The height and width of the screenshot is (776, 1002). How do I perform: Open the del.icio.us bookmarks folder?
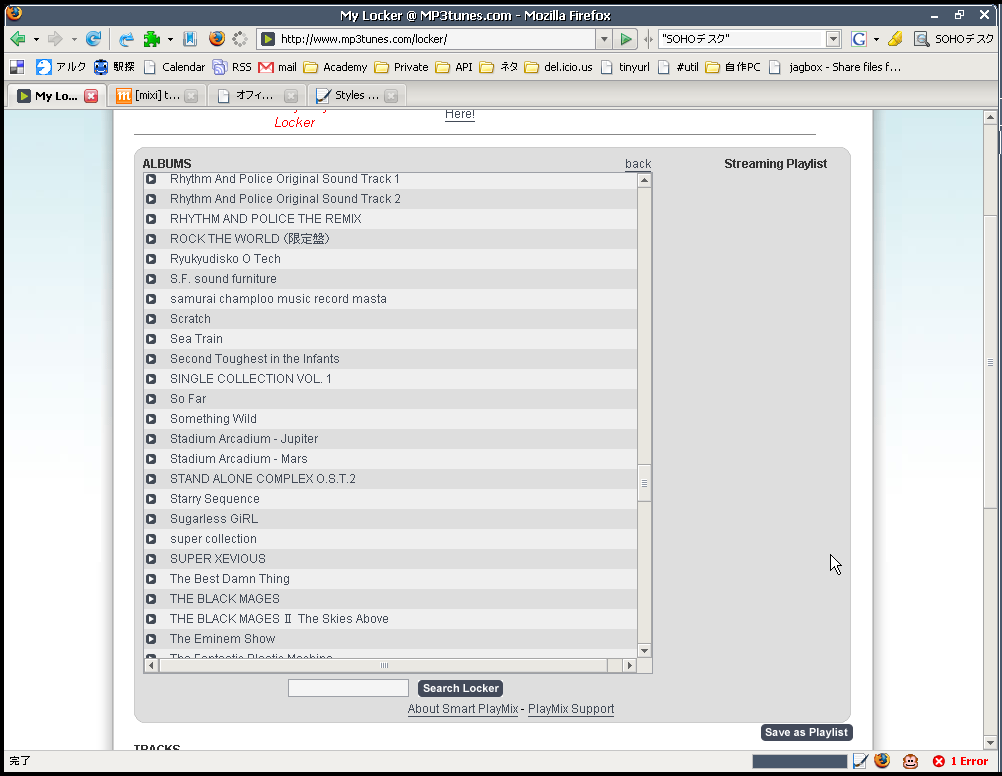tap(559, 67)
